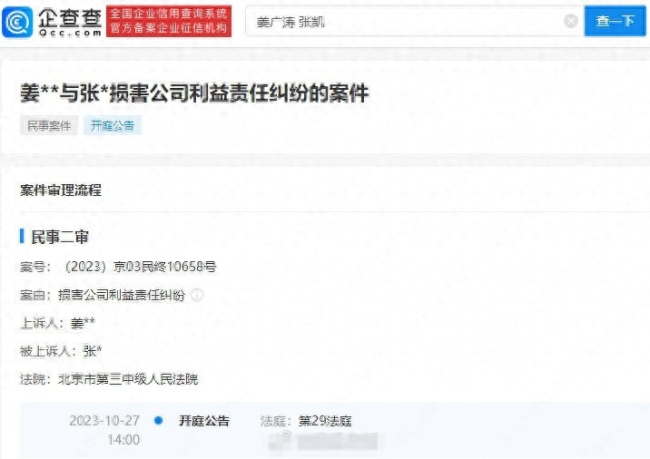The image size is (650, 459).
Task: Click the case title 姜**与张*损害公司利益责任纠纷的案件
Action: point(194,93)
